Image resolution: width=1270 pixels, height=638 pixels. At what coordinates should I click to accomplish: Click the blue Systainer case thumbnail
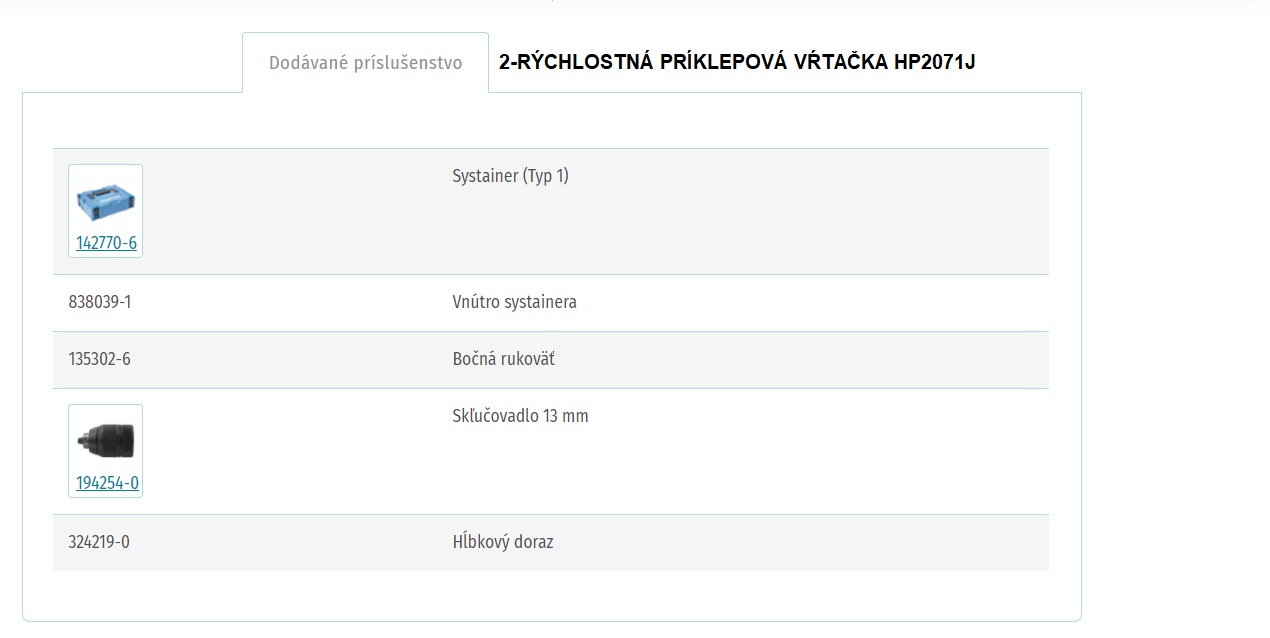(106, 202)
